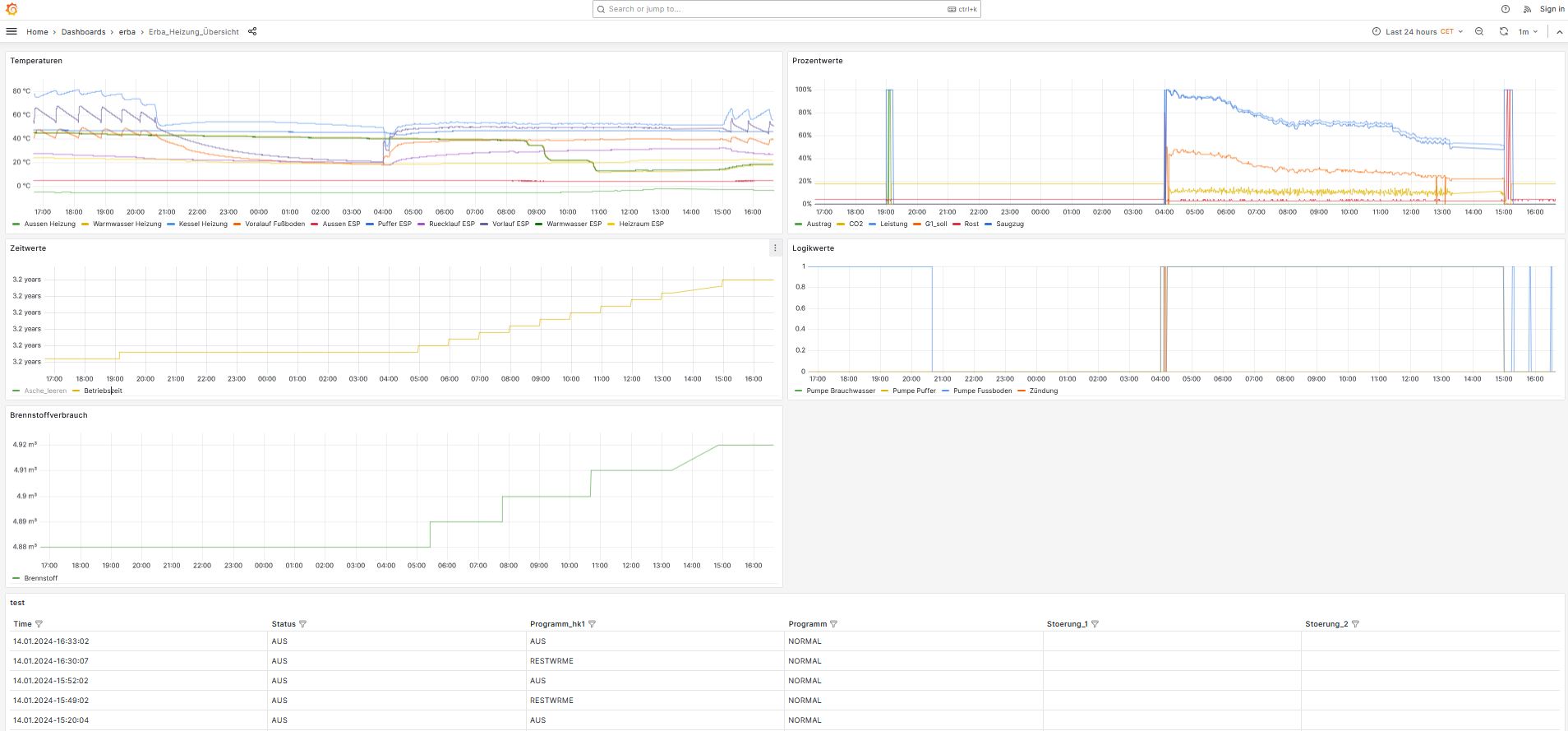
Task: Open the hamburger navigation menu
Action: pos(12,31)
